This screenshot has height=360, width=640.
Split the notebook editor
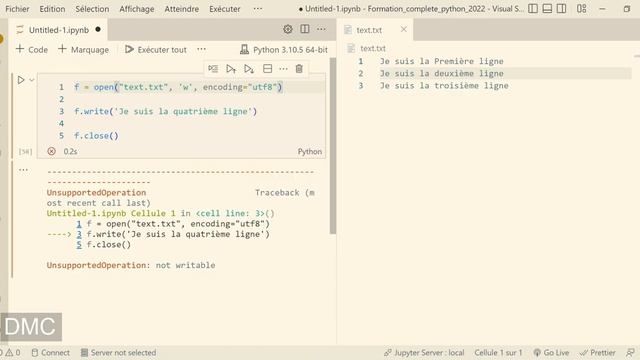tap(305, 29)
